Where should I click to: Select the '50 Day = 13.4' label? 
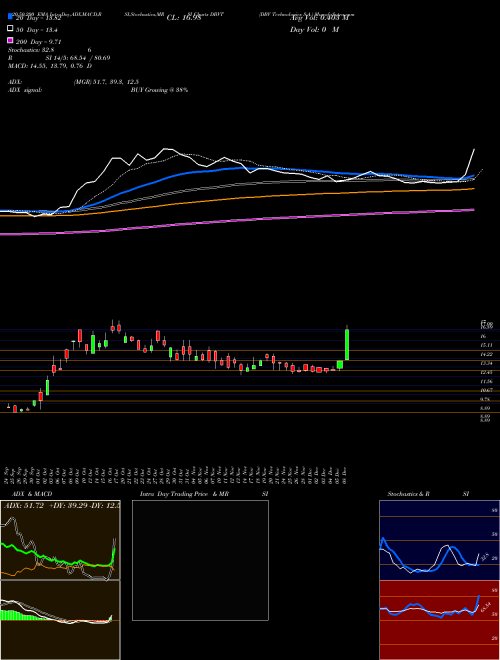pyautogui.click(x=37, y=29)
